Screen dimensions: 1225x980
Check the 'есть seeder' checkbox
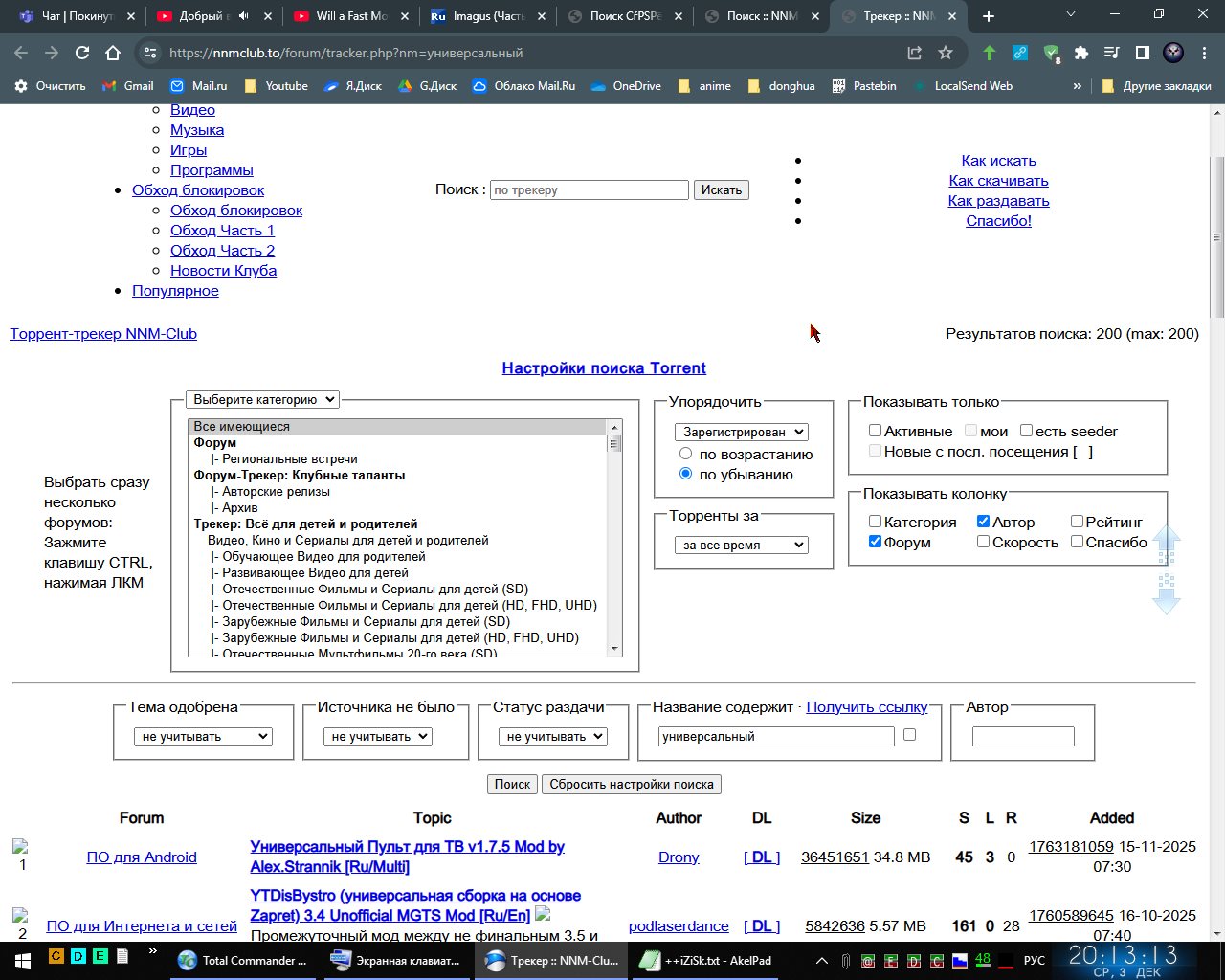pyautogui.click(x=1026, y=431)
